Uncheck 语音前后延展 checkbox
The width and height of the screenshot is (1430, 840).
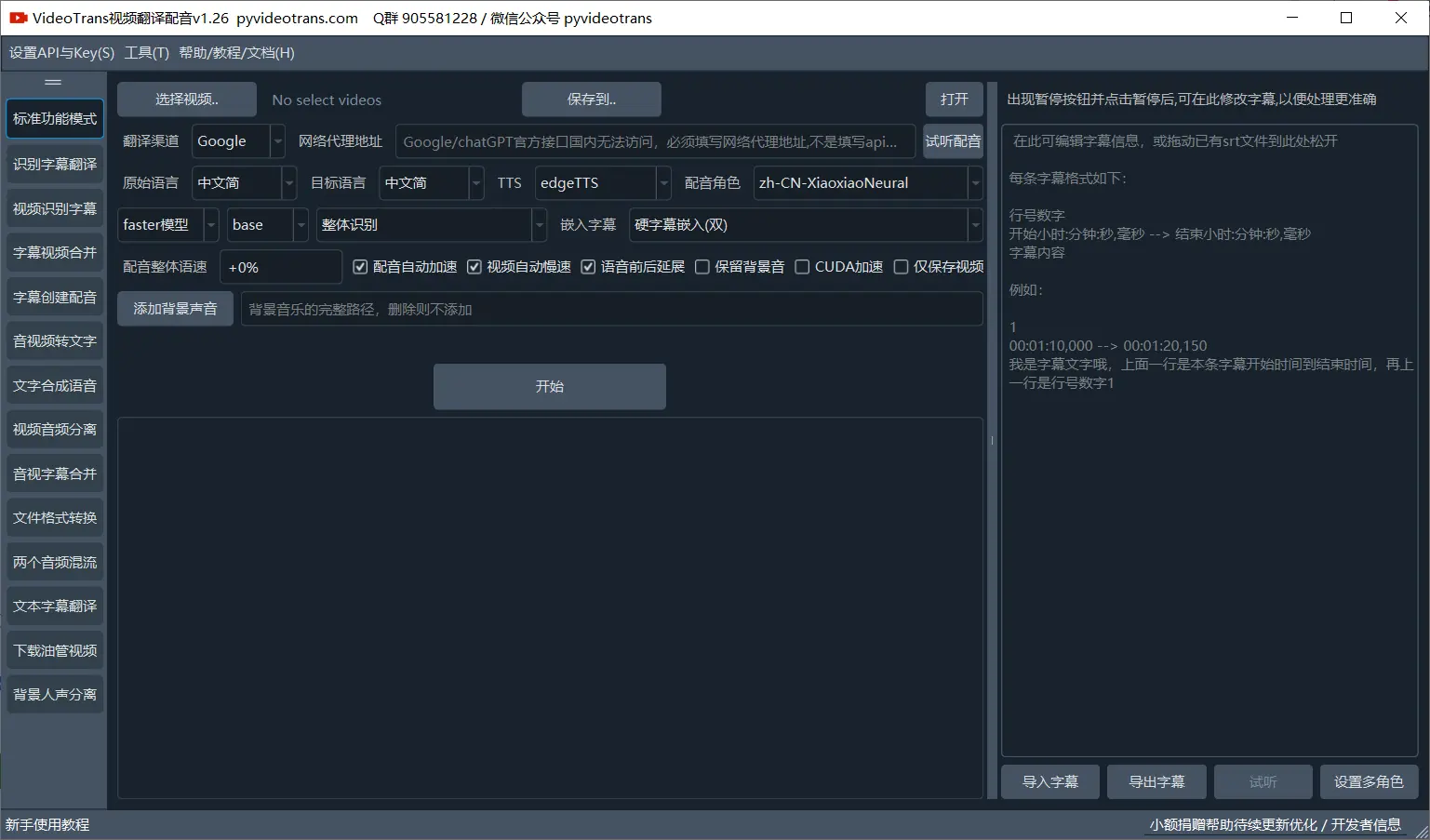(x=588, y=267)
